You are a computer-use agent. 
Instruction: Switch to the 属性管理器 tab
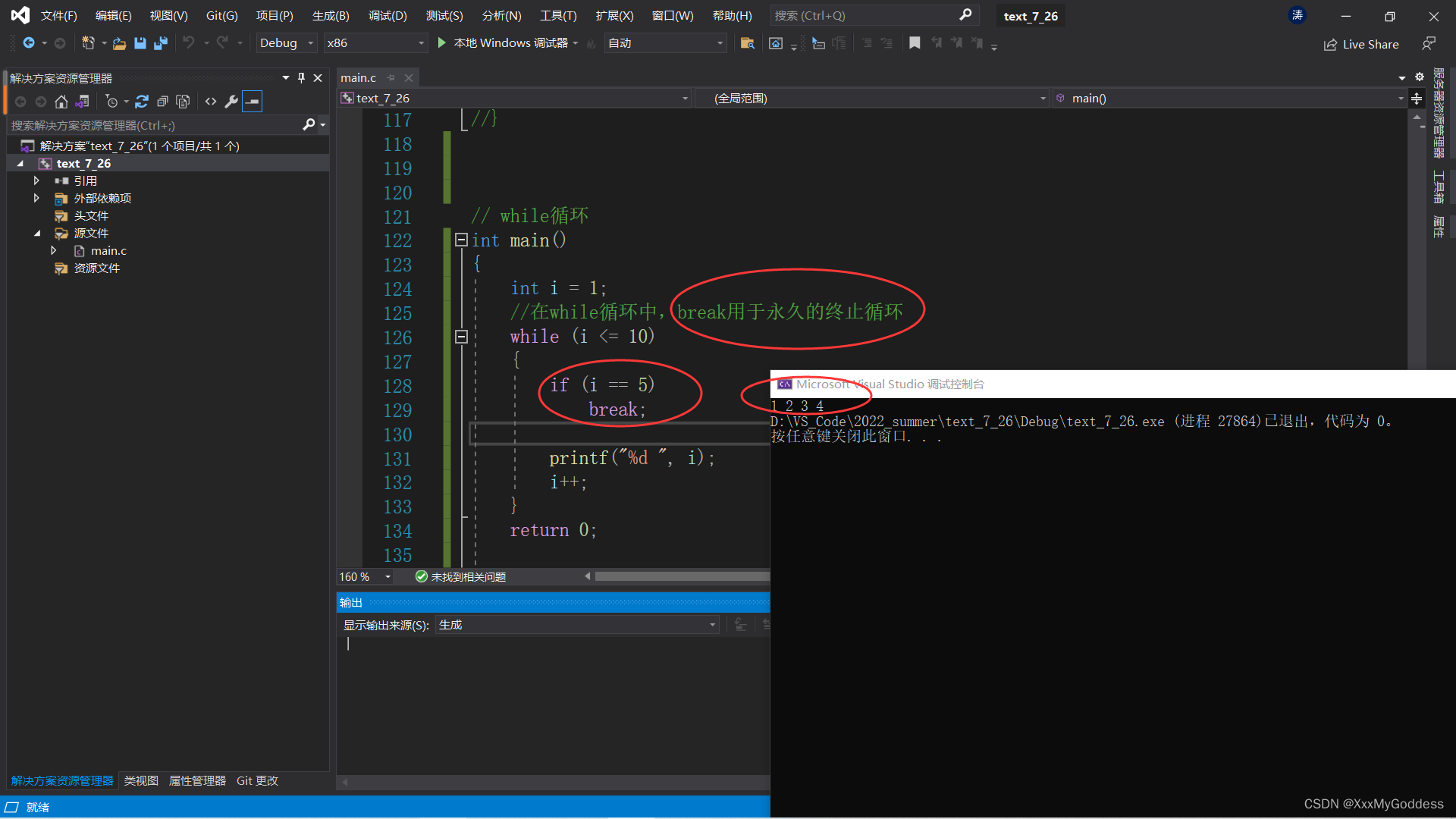[197, 781]
